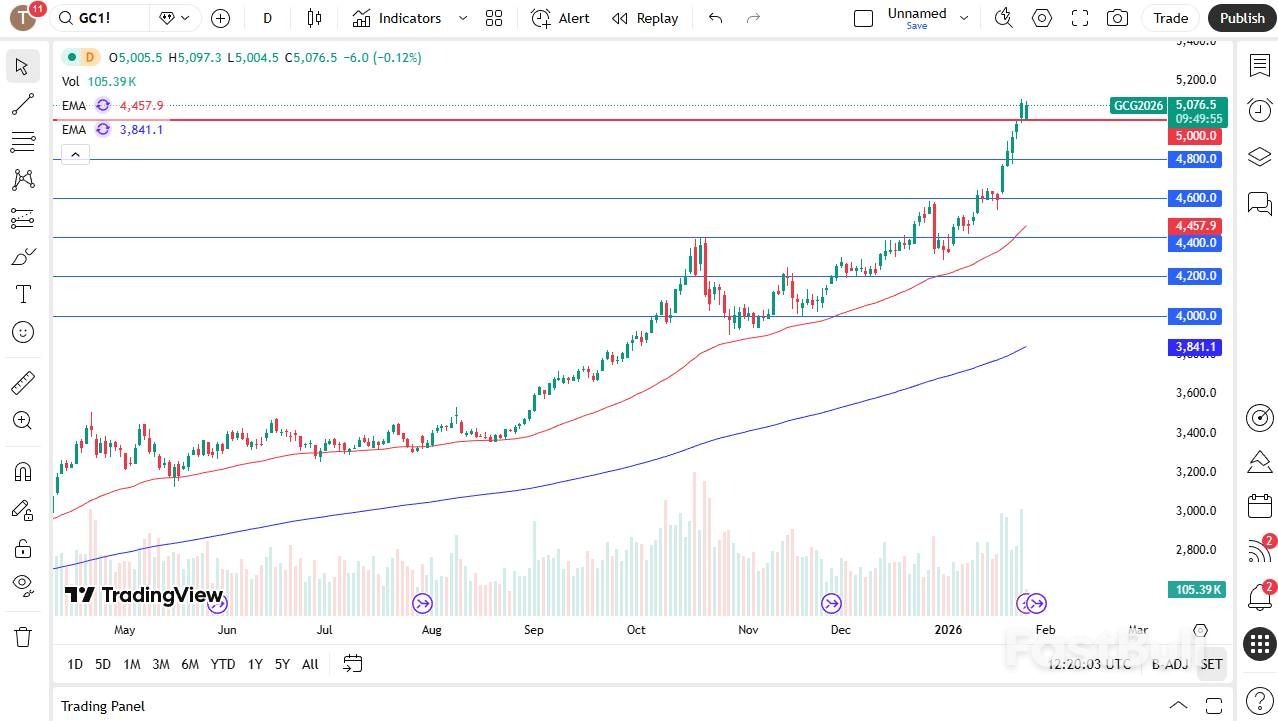Click the magnet mode icon

coord(22,471)
